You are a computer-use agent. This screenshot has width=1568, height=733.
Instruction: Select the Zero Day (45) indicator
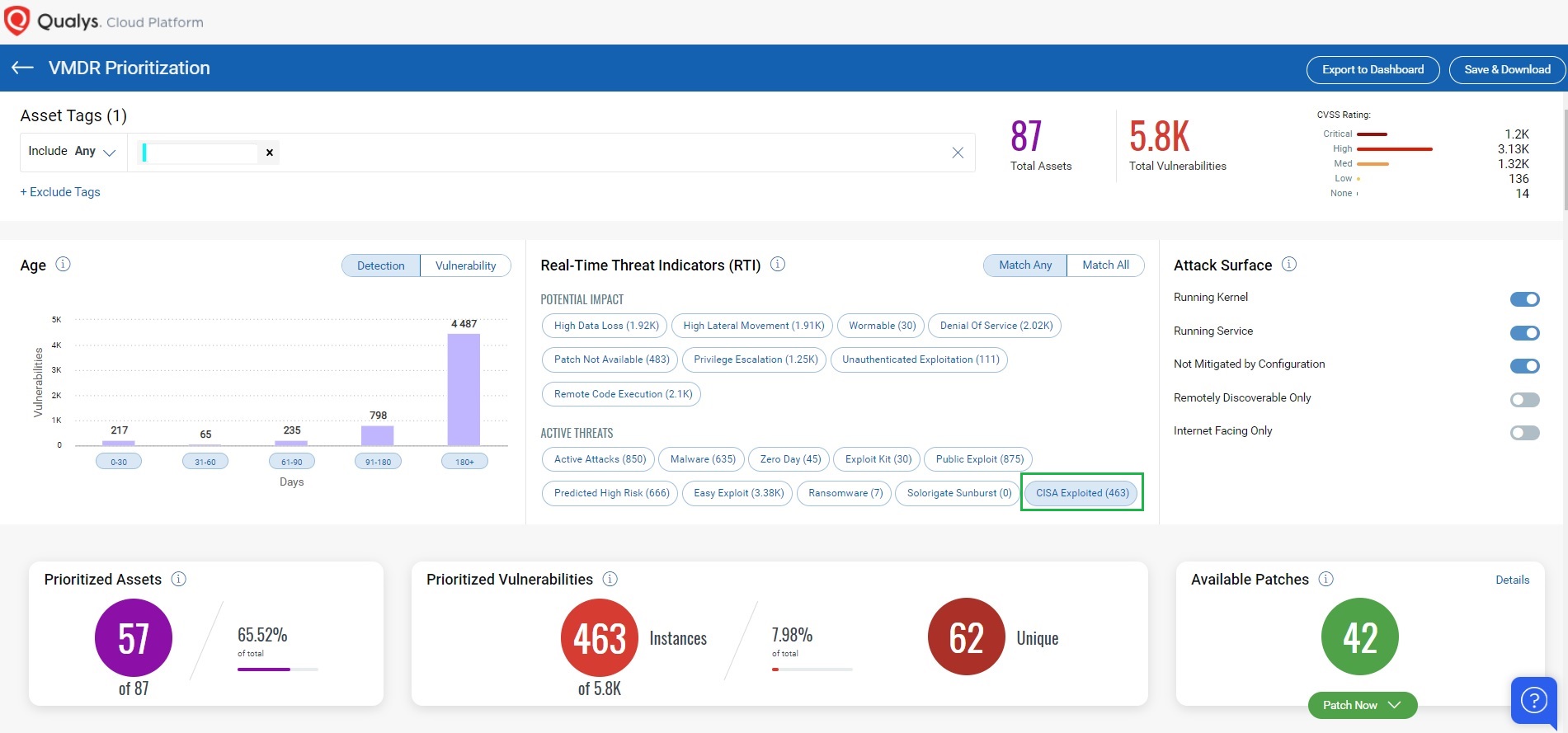coord(790,459)
